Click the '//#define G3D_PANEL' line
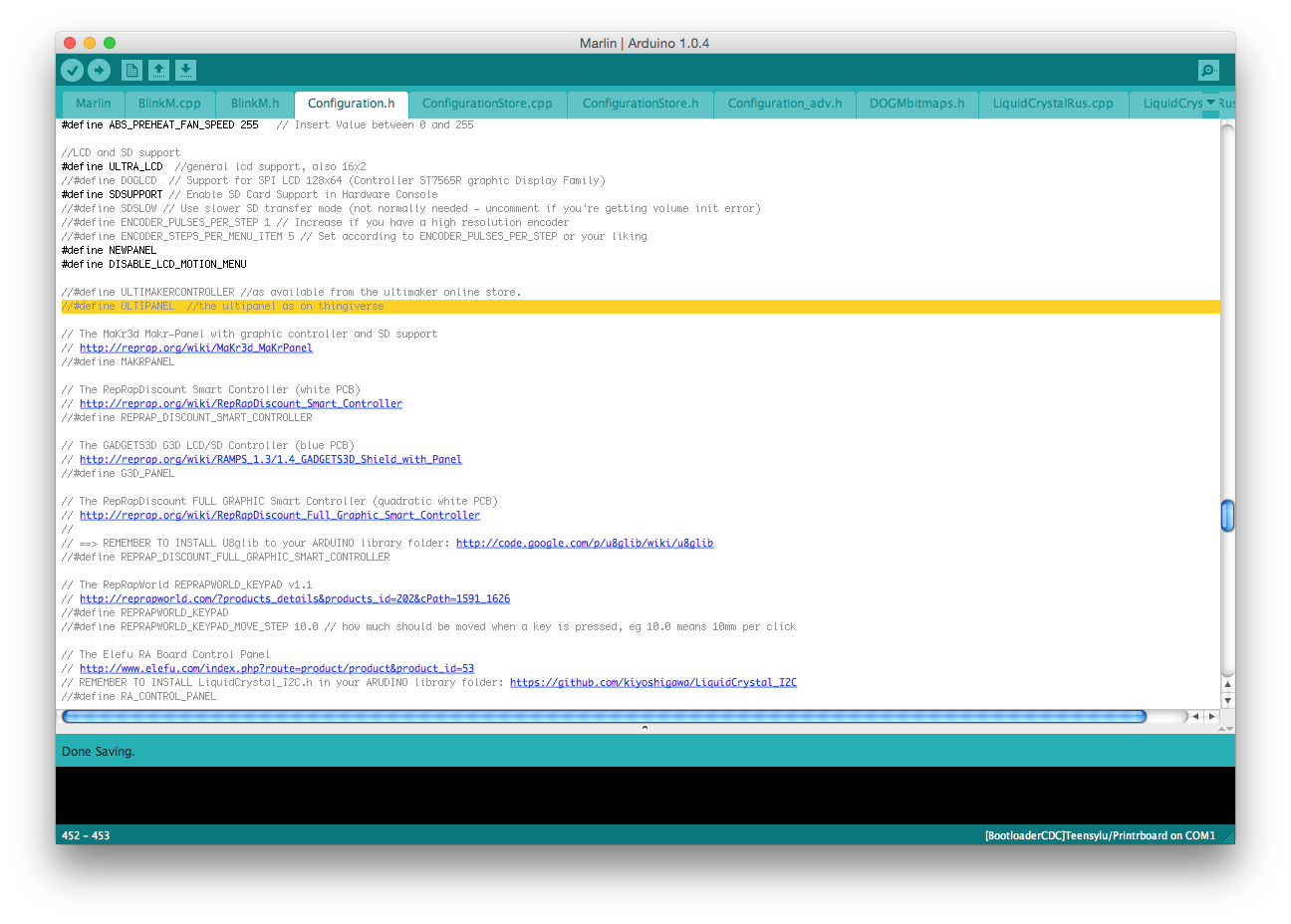The width and height of the screenshot is (1291, 924). coord(118,474)
